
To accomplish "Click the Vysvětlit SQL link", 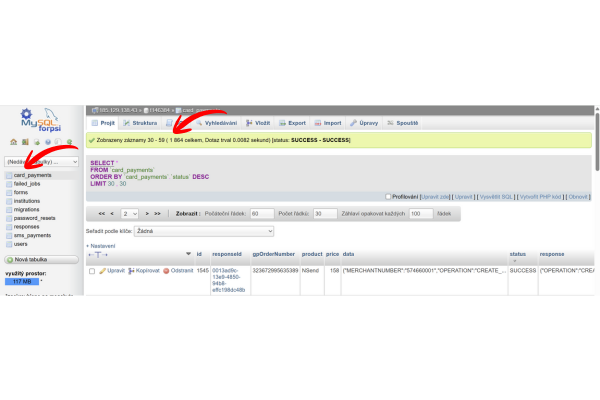I will 495,197.
